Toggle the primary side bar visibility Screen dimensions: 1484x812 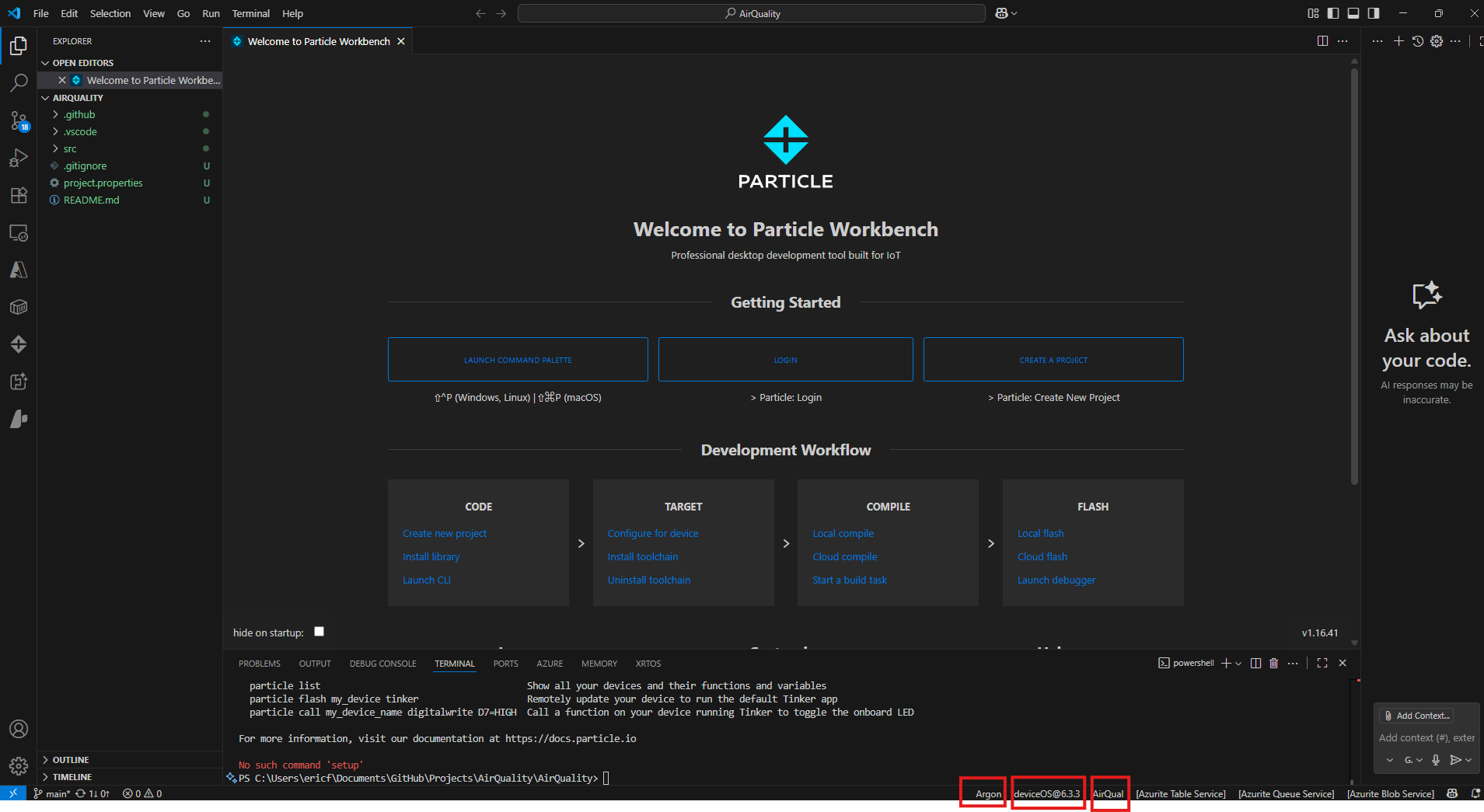tap(1333, 13)
